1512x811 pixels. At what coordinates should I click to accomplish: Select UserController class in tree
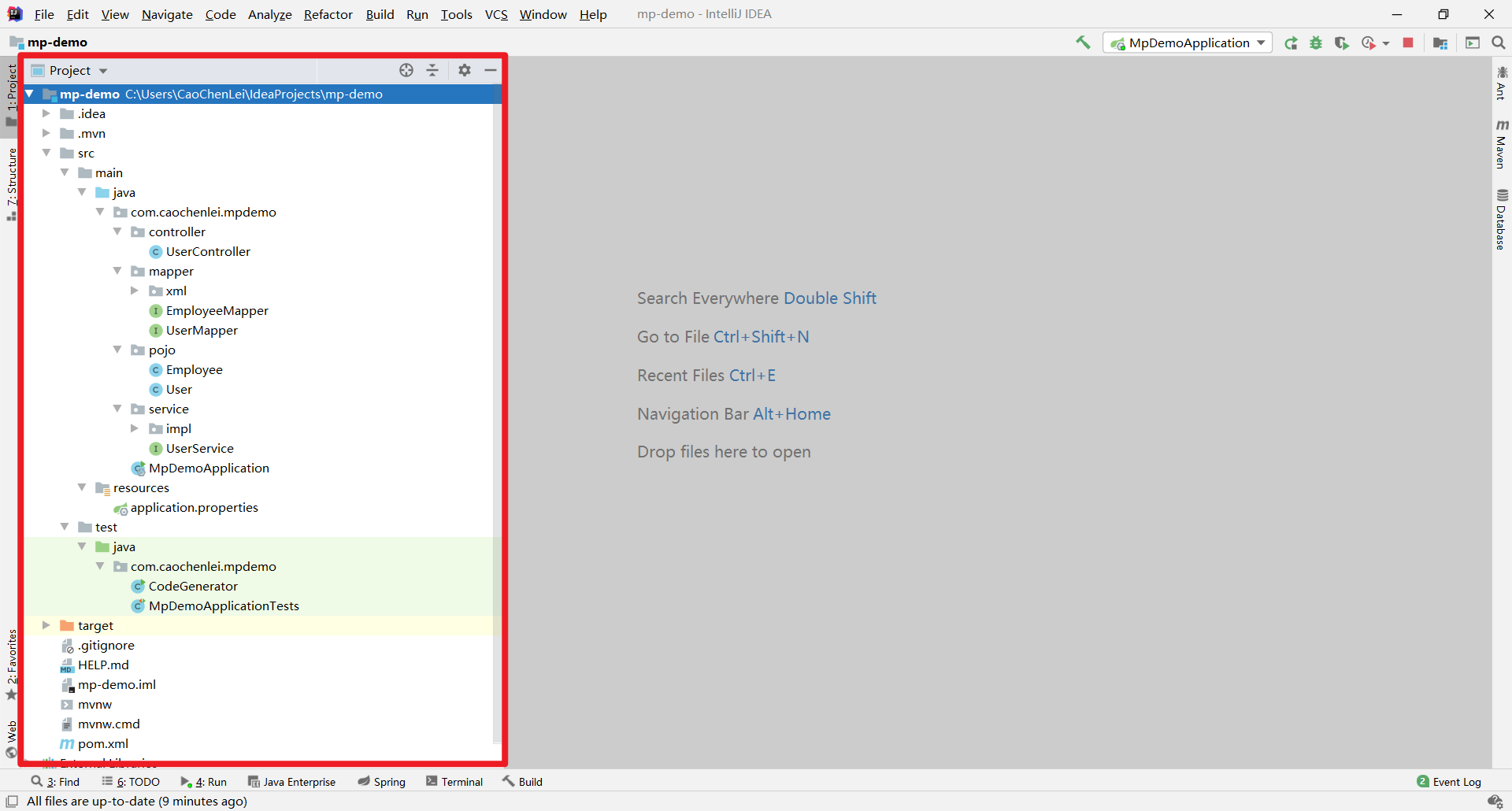tap(208, 252)
